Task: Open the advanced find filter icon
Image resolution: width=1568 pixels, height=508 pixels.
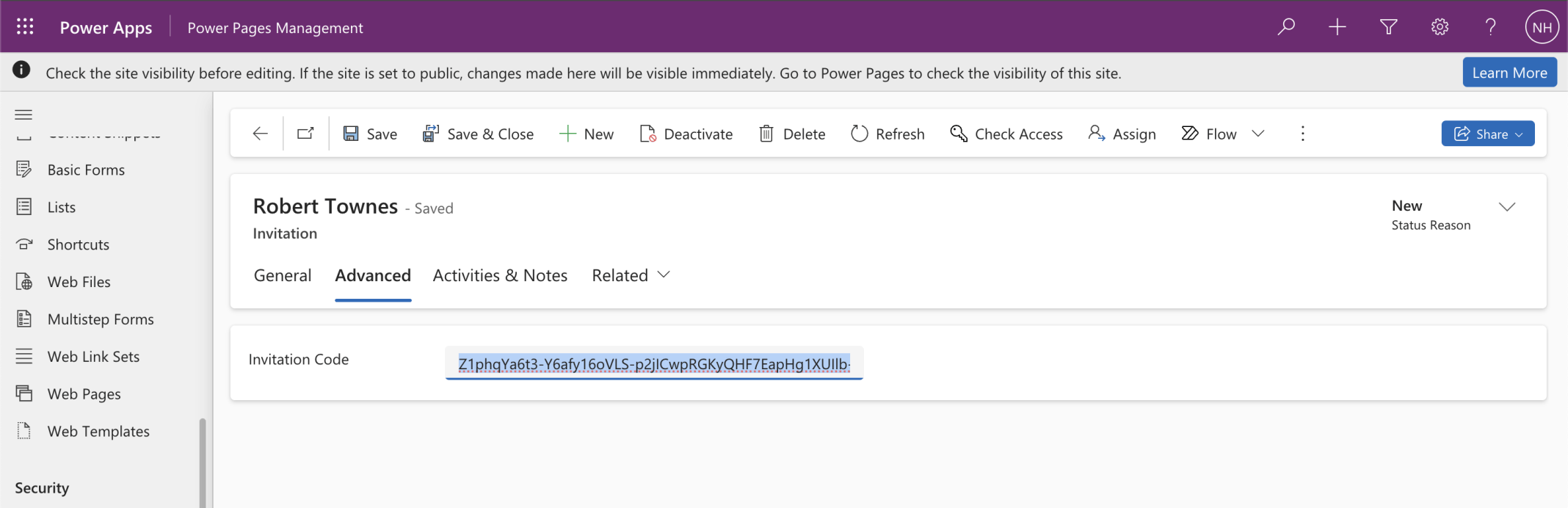Action: (x=1388, y=27)
